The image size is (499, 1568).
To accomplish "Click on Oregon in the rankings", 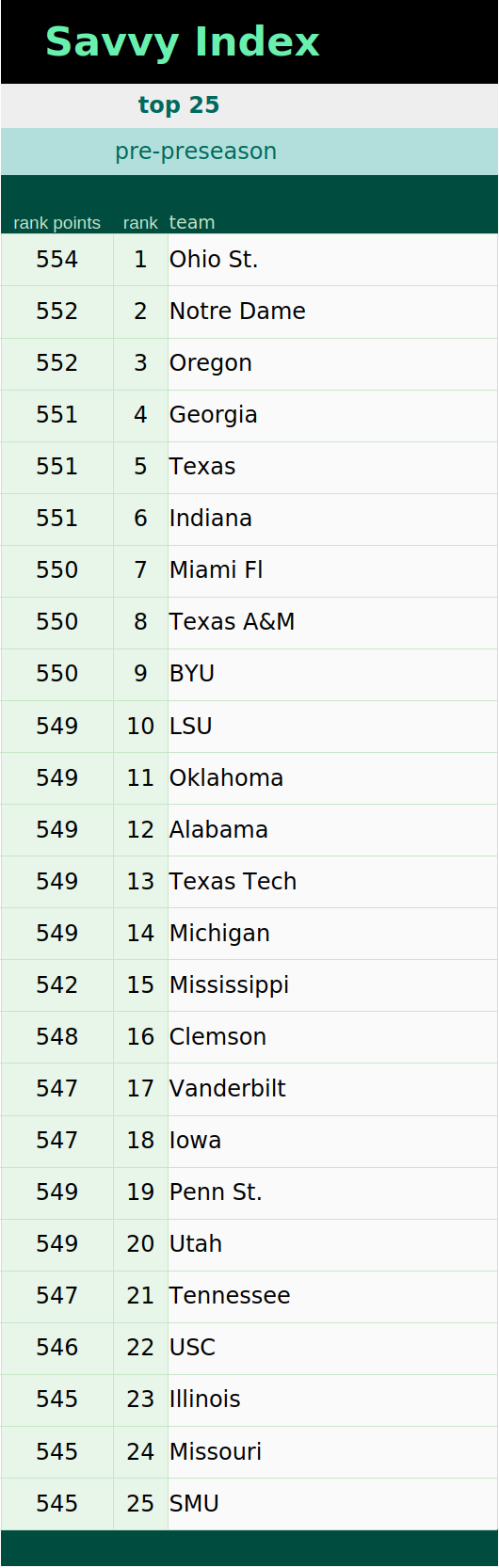I will 211,363.
